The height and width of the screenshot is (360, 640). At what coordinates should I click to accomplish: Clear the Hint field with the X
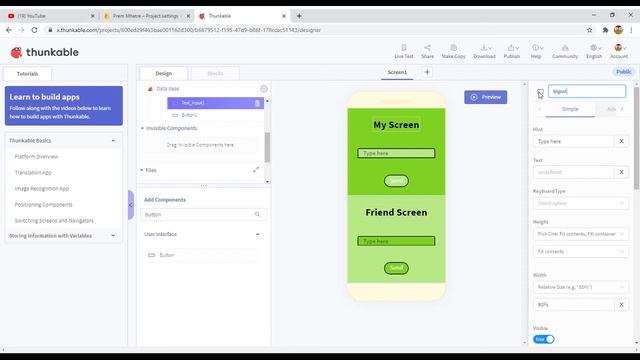[x=621, y=141]
